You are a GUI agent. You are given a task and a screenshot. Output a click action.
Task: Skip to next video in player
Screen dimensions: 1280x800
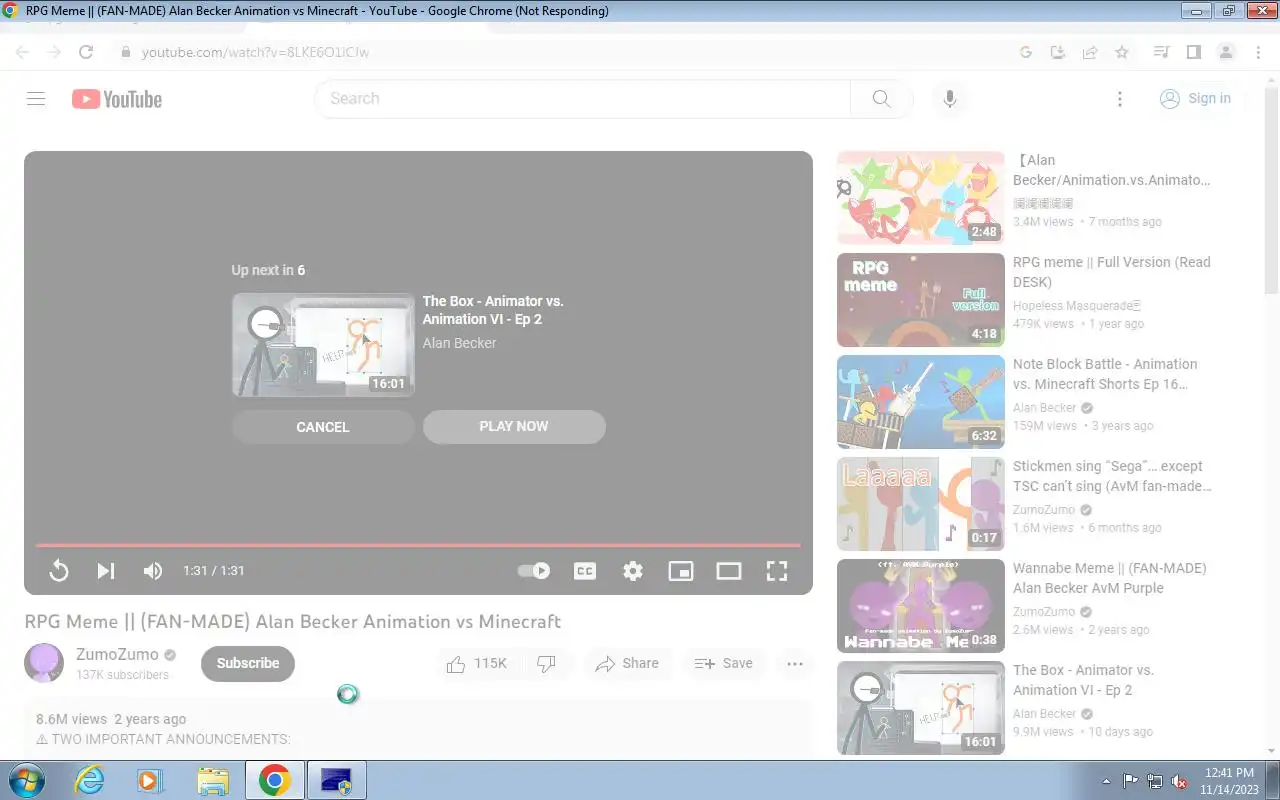pyautogui.click(x=105, y=571)
